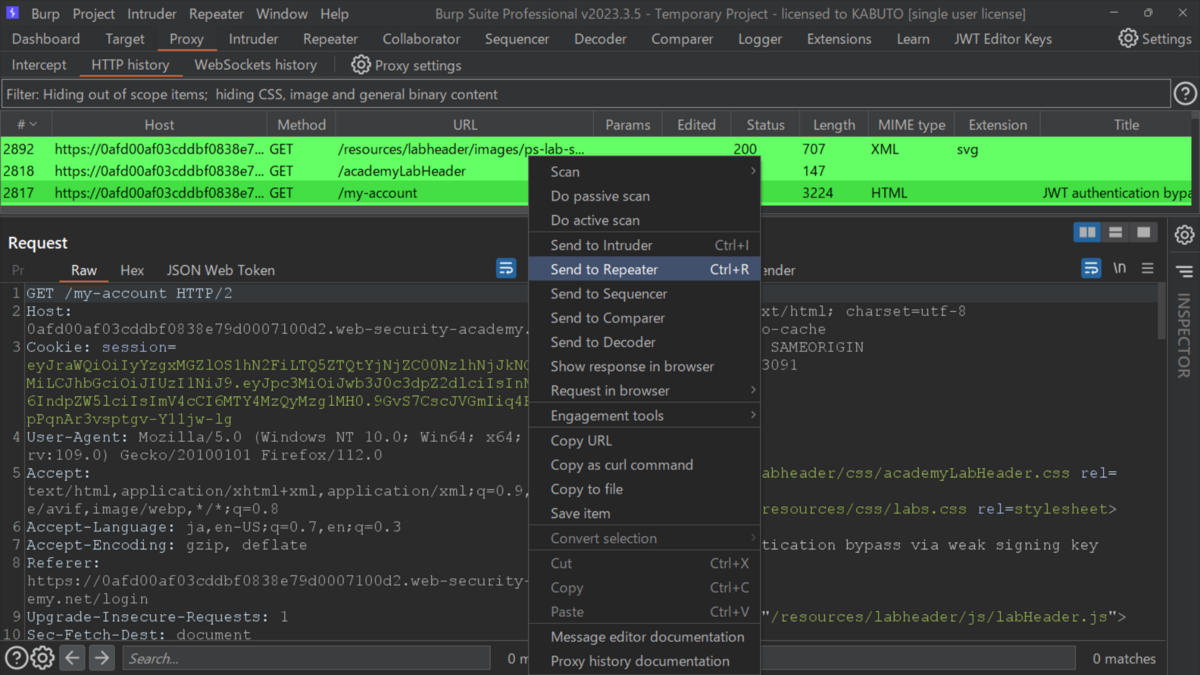The height and width of the screenshot is (675, 1200).
Task: Open the Help menu
Action: (335, 14)
